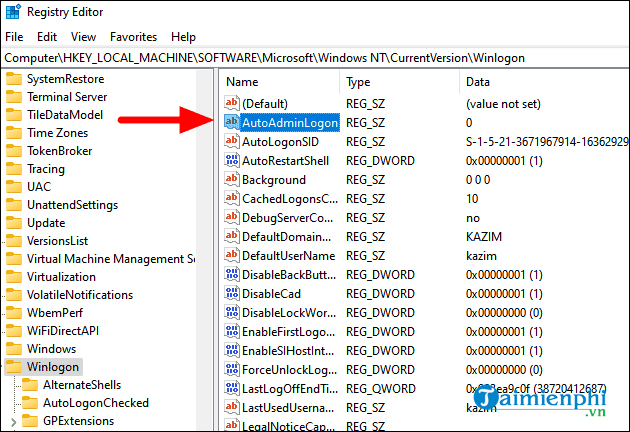Select the Terminal Server folder icon
The image size is (630, 432).
click(14, 97)
